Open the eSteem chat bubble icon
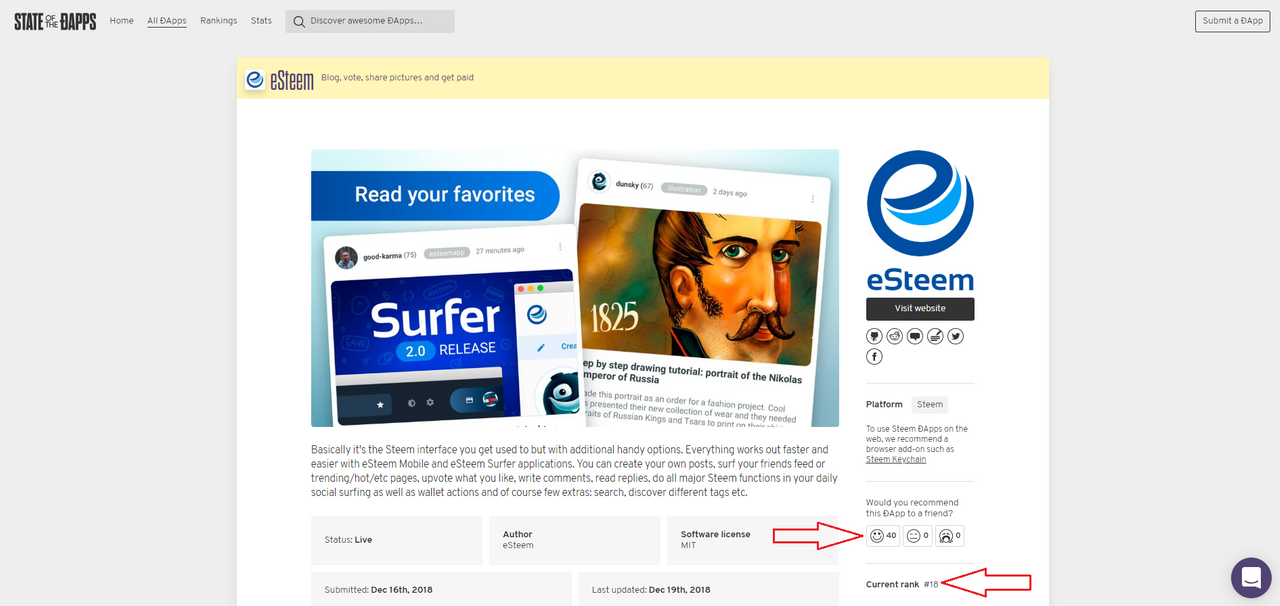The height and width of the screenshot is (606, 1280). pos(915,337)
